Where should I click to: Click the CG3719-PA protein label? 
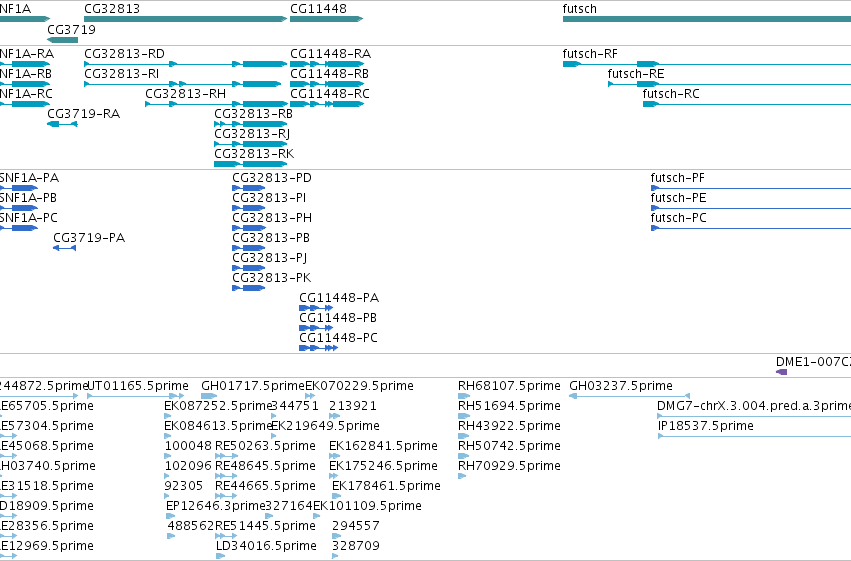coord(89,238)
